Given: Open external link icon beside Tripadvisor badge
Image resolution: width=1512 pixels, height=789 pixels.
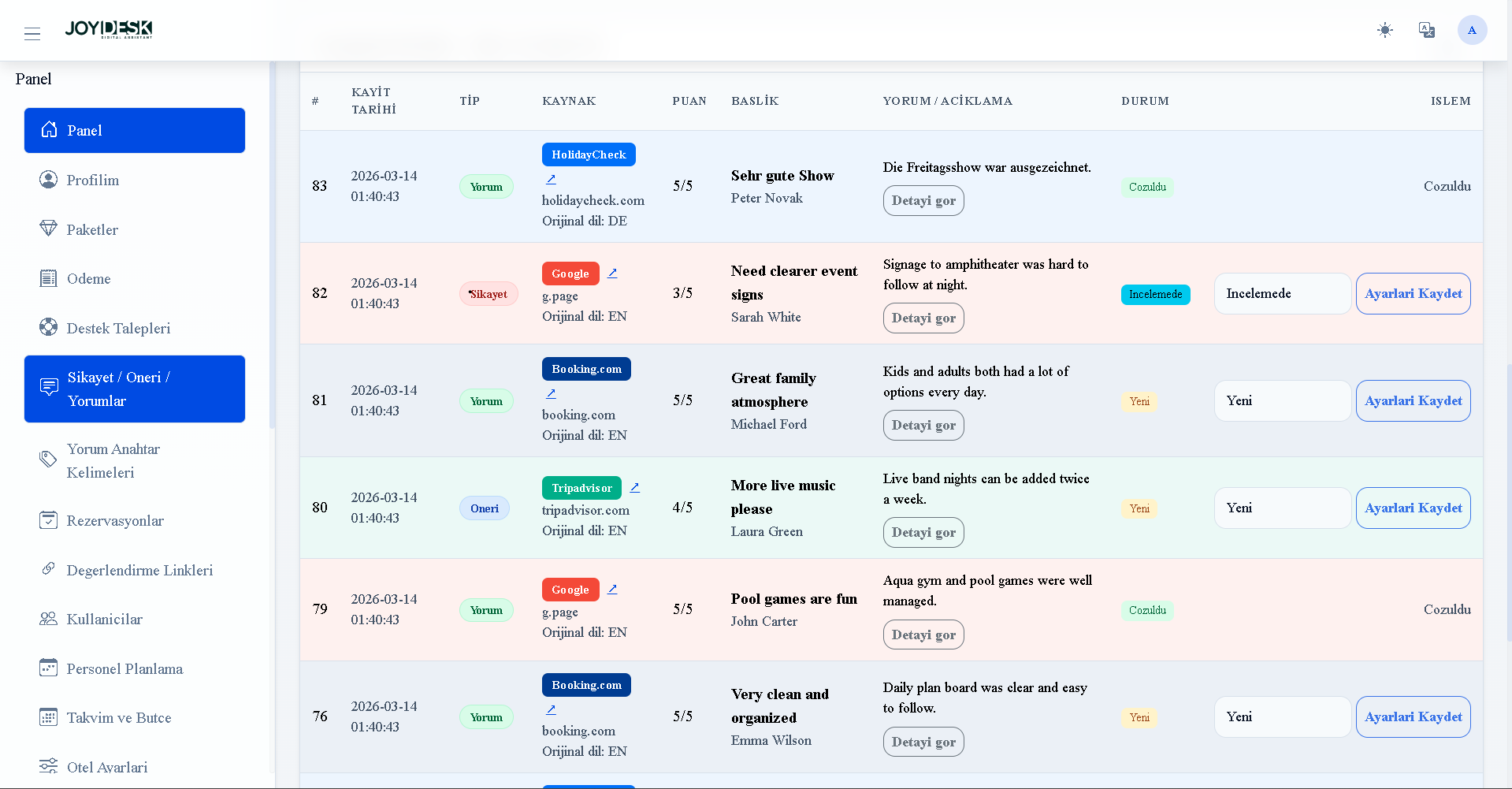Looking at the screenshot, I should [x=634, y=487].
